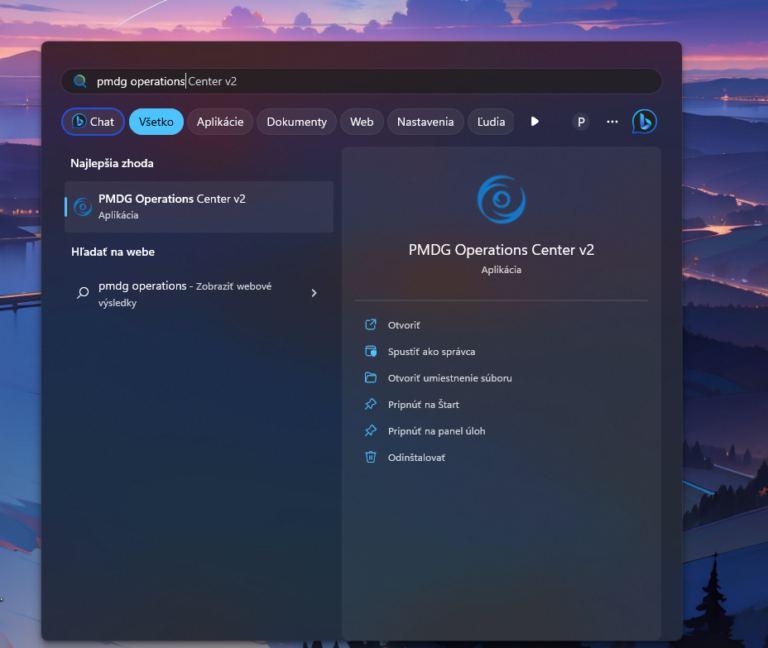Click the search text input field
This screenshot has height=648, width=768.
tap(361, 81)
